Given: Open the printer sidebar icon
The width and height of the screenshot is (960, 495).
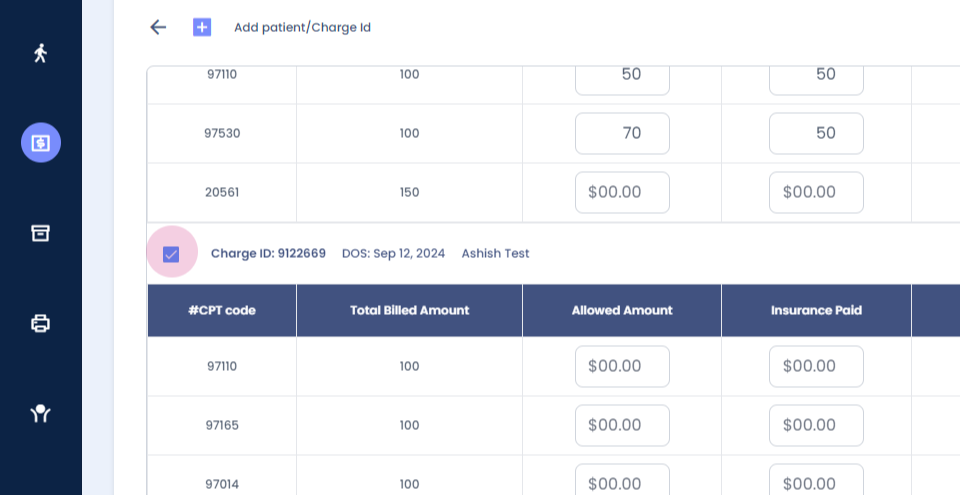Looking at the screenshot, I should [40, 323].
